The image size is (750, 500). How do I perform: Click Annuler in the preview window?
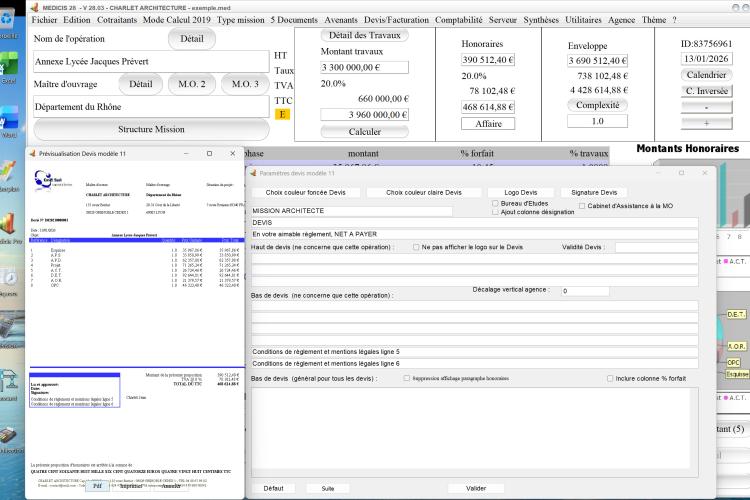pyautogui.click(x=171, y=486)
